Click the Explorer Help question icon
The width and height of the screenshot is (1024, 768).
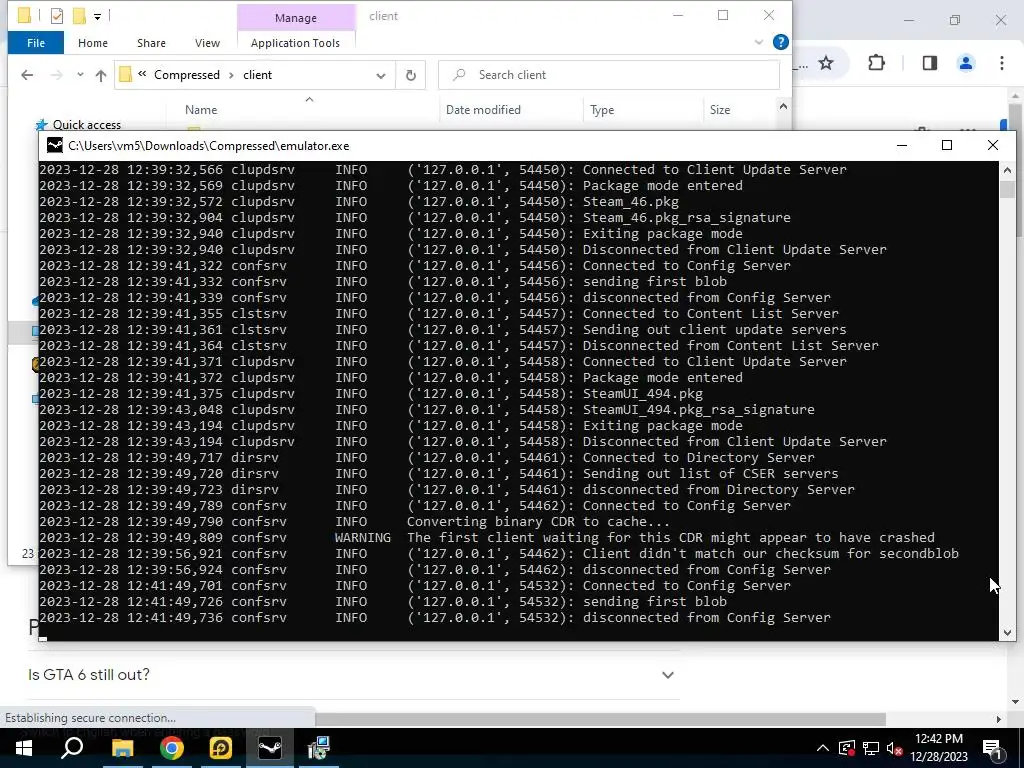(x=780, y=42)
